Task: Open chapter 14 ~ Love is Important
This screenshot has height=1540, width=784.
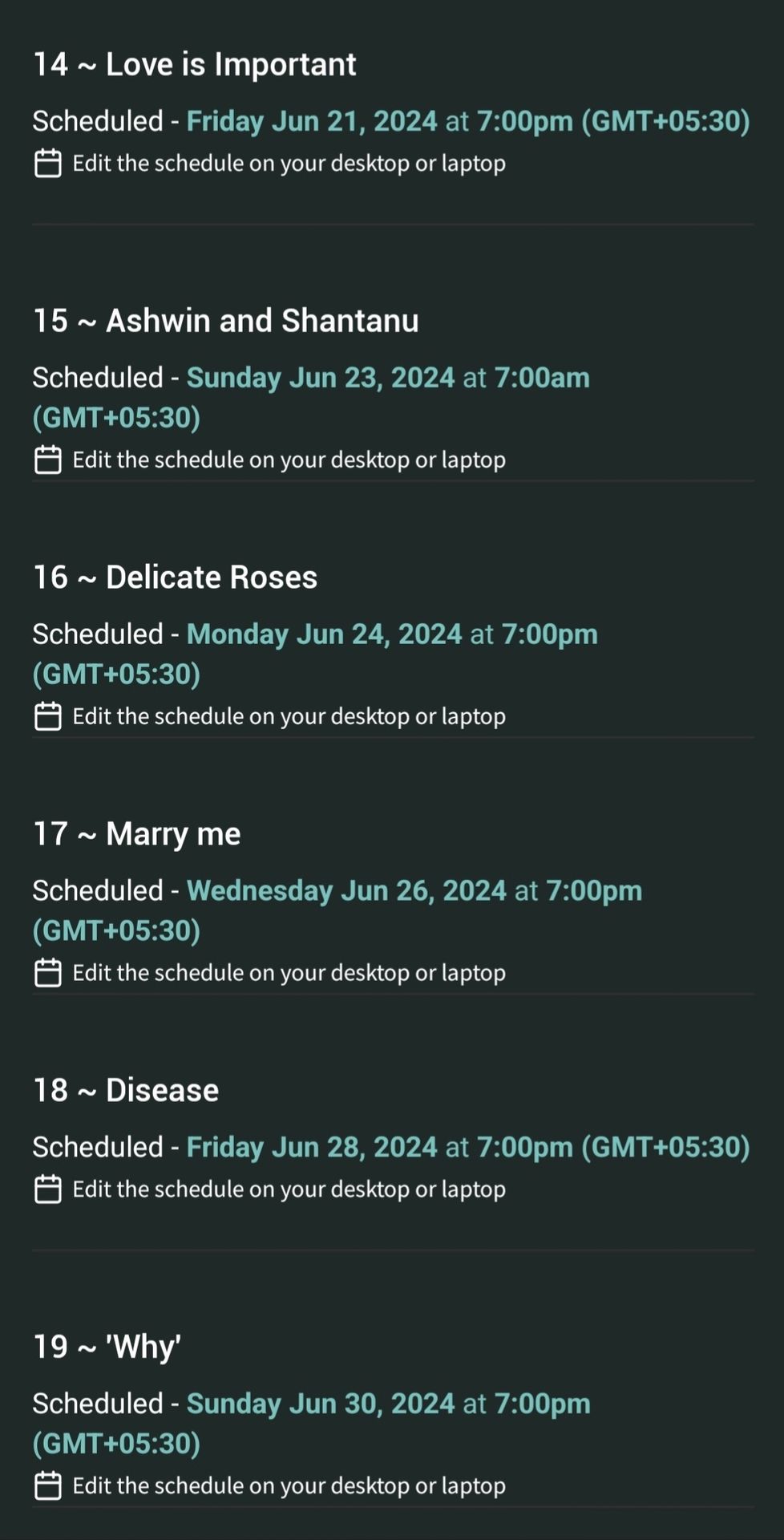Action: tap(195, 64)
